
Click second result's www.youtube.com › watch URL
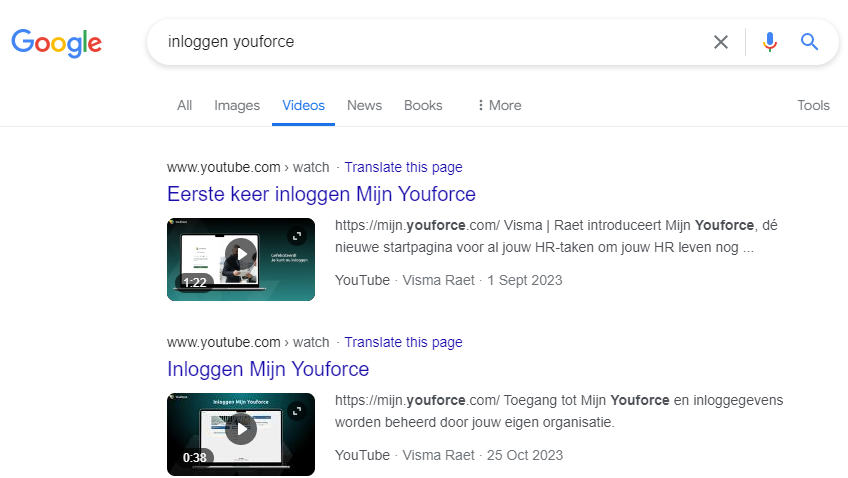pyautogui.click(x=248, y=342)
